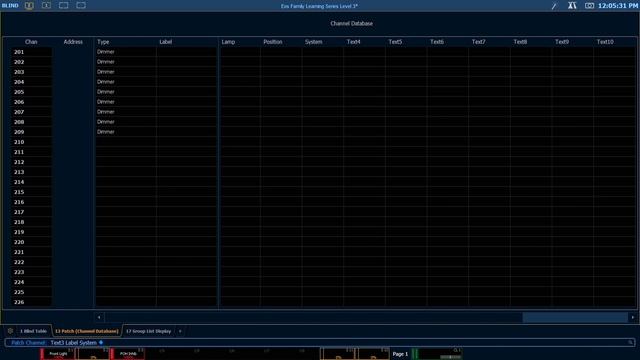Image resolution: width=640 pixels, height=360 pixels.
Task: Click the Type column header
Action: (x=103, y=42)
